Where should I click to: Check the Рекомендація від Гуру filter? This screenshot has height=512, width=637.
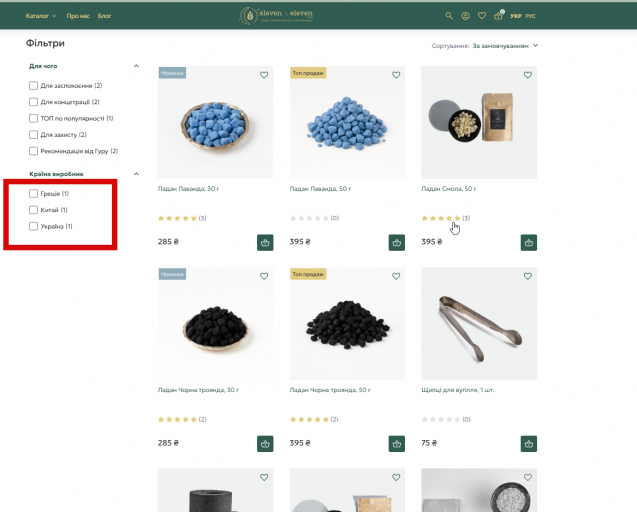tap(33, 151)
